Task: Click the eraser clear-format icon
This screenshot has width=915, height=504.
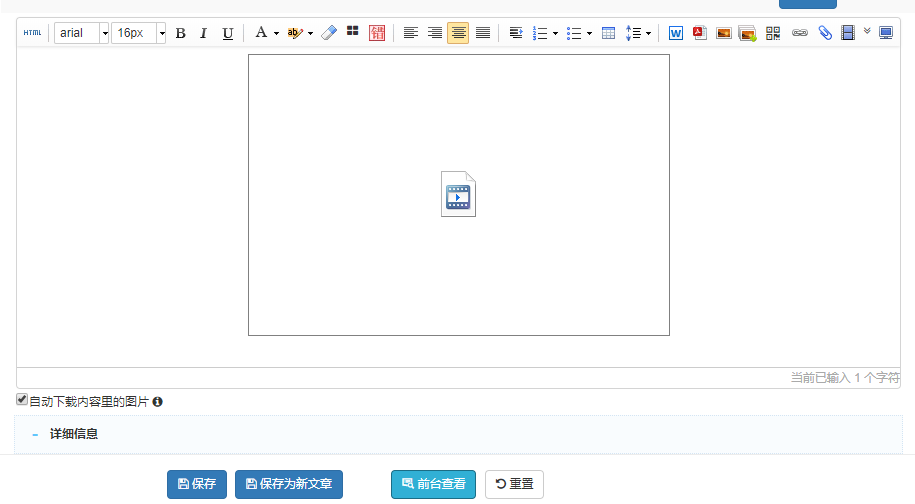Action: [329, 33]
